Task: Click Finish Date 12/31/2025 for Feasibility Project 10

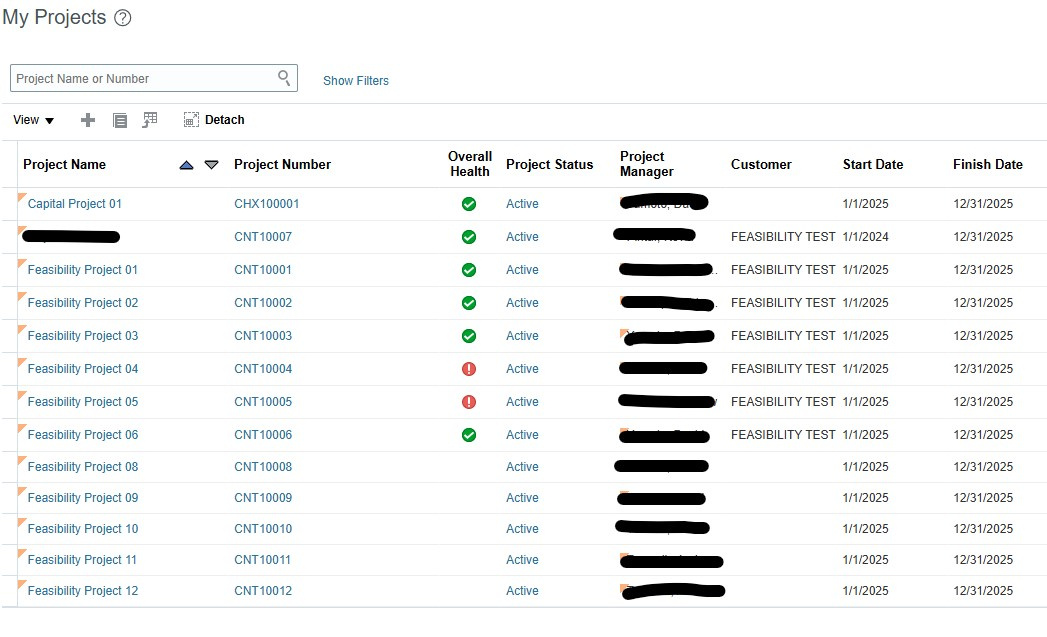Action: click(983, 529)
